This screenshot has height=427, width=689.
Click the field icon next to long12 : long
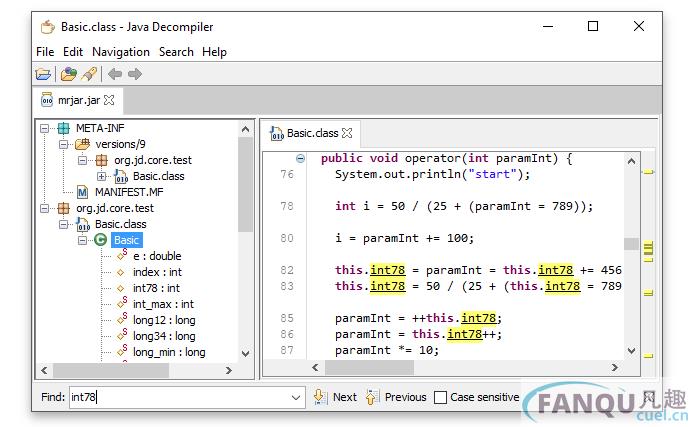click(122, 319)
